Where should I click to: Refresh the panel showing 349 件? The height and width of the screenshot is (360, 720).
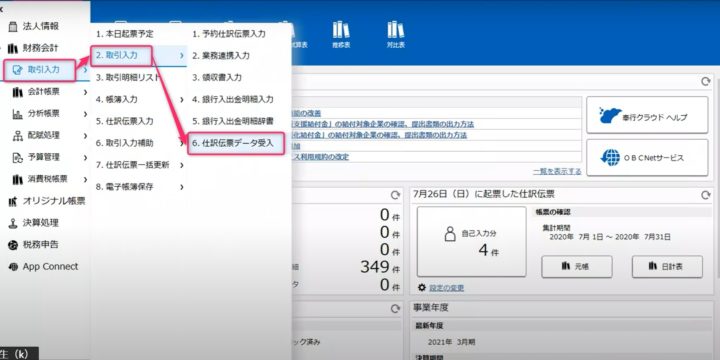(395, 195)
